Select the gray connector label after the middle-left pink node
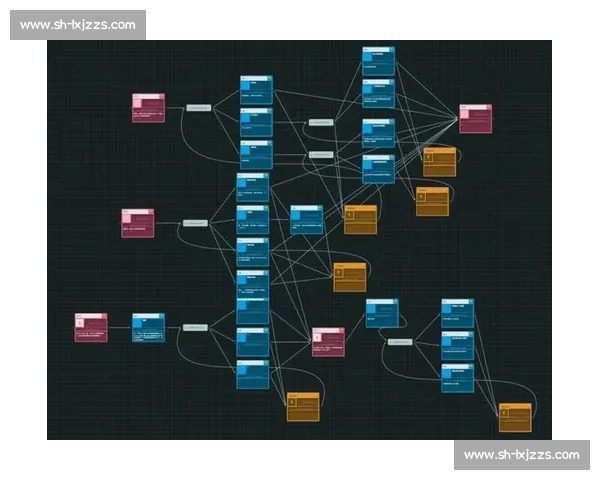Viewport: 600px width, 480px height. tap(195, 222)
